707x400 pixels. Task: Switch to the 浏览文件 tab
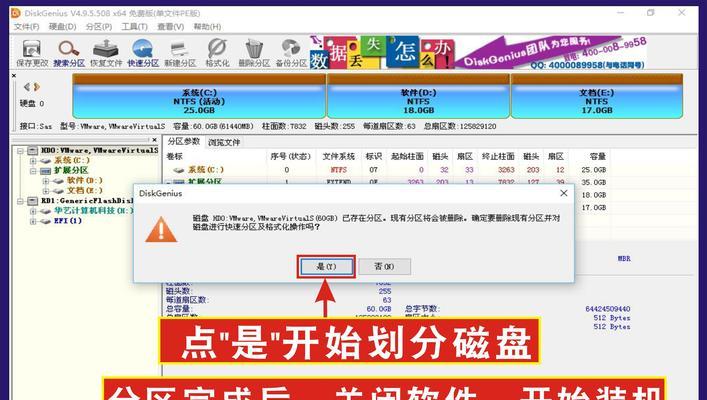224,143
